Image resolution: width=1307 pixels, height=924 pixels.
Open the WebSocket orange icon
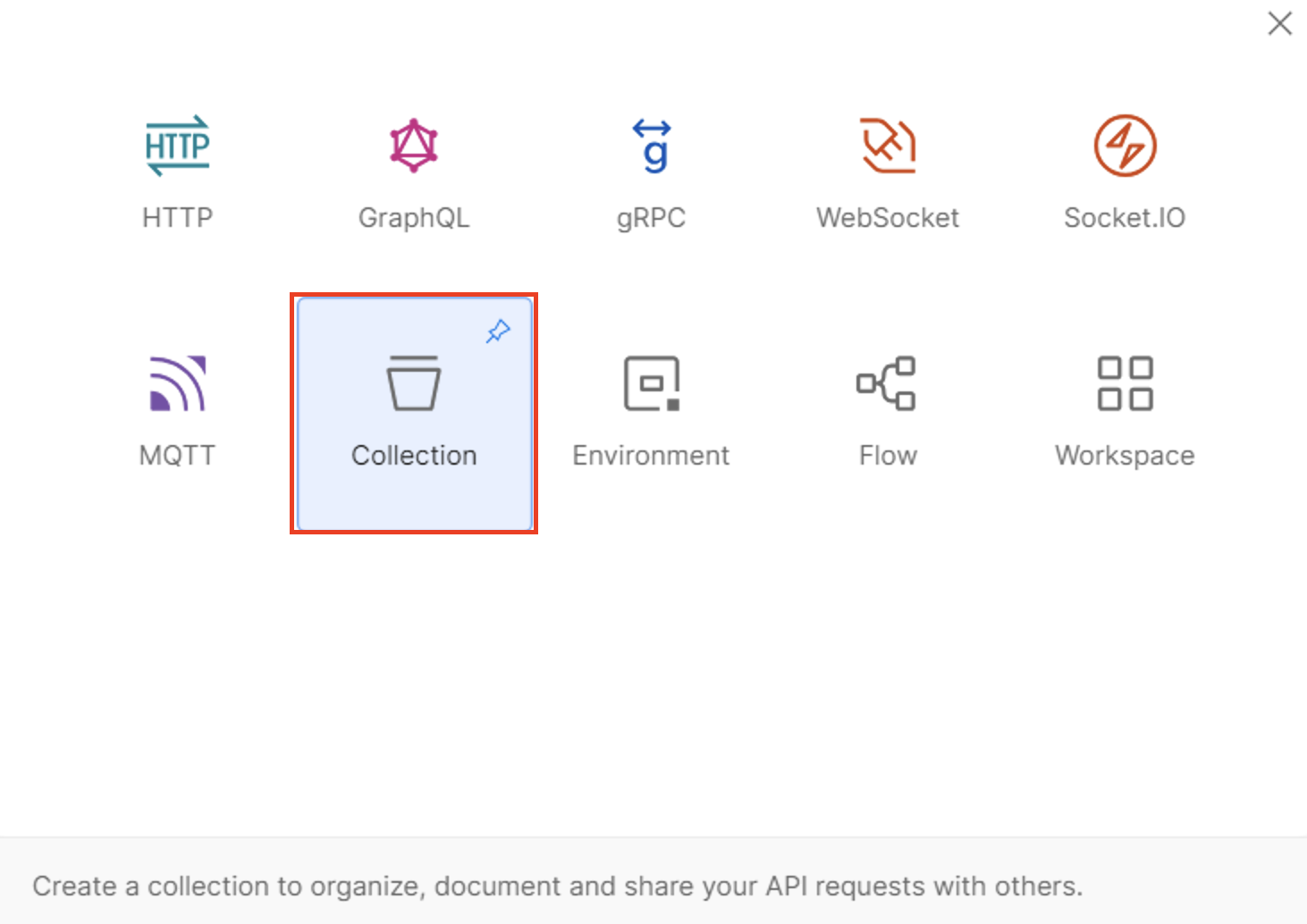click(x=888, y=146)
